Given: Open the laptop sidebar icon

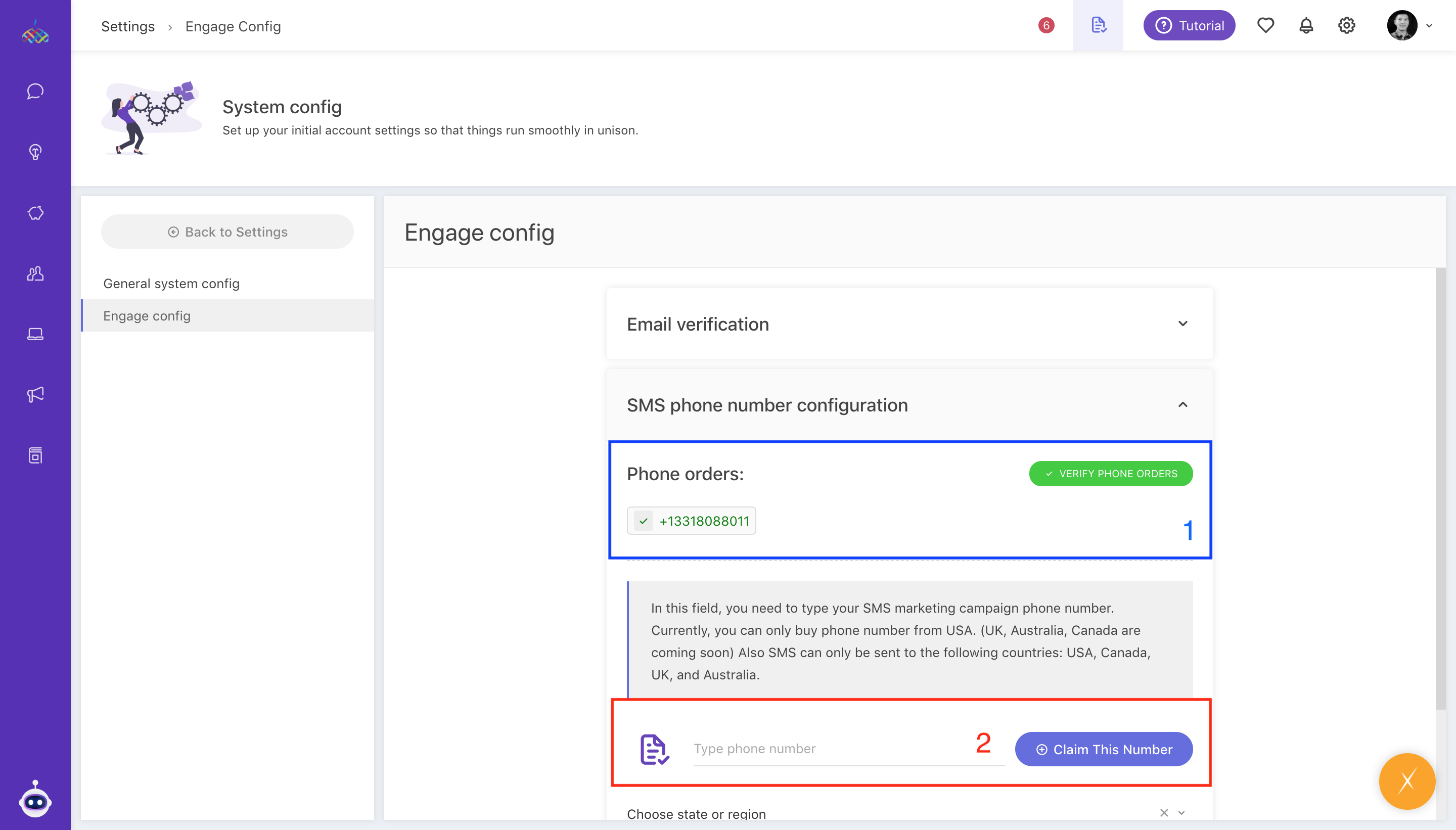Looking at the screenshot, I should pos(35,334).
